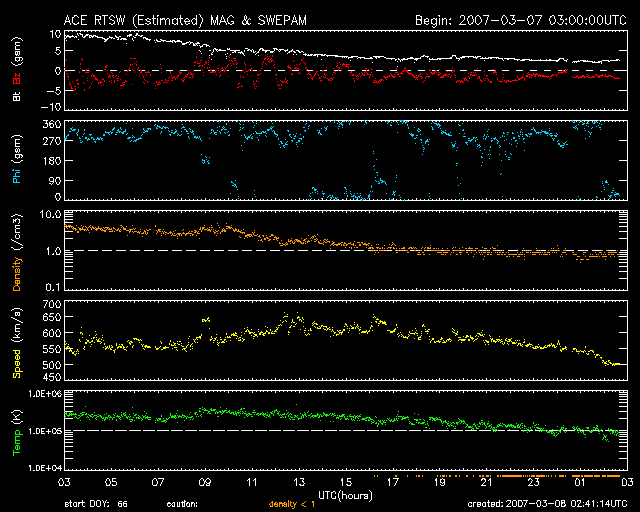Click the '180' tick on the Phi axis
Image resolution: width=640 pixels, height=512 pixels.
tap(52, 161)
